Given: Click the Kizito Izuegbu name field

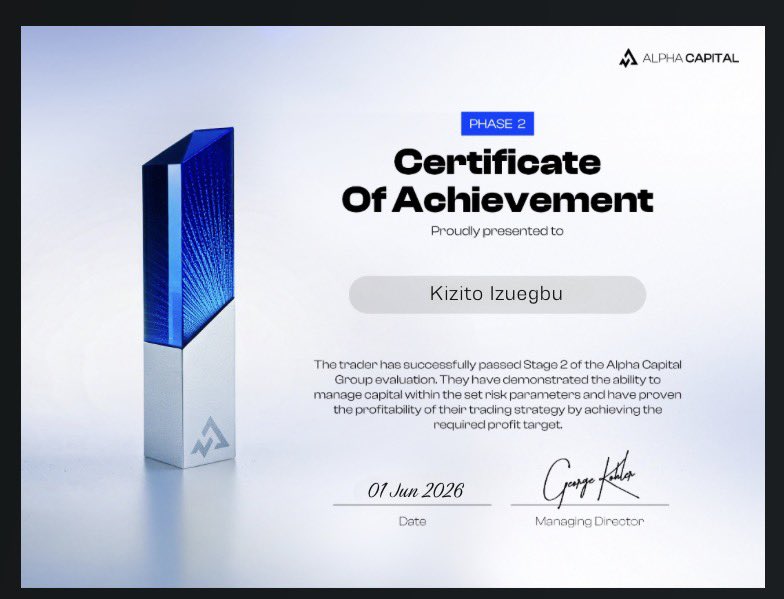Looking at the screenshot, I should 497,294.
